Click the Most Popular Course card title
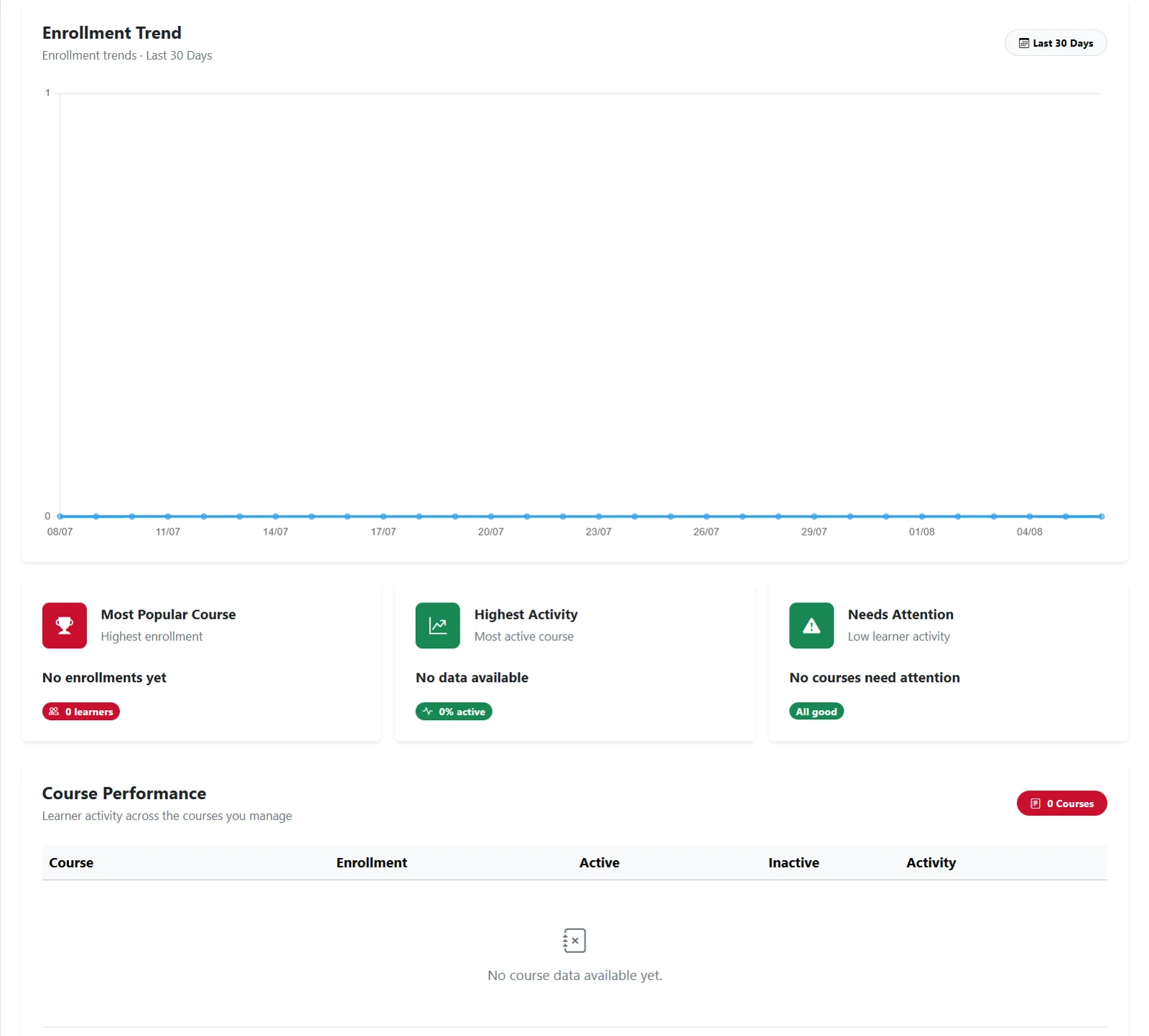The width and height of the screenshot is (1149, 1036). [x=168, y=615]
